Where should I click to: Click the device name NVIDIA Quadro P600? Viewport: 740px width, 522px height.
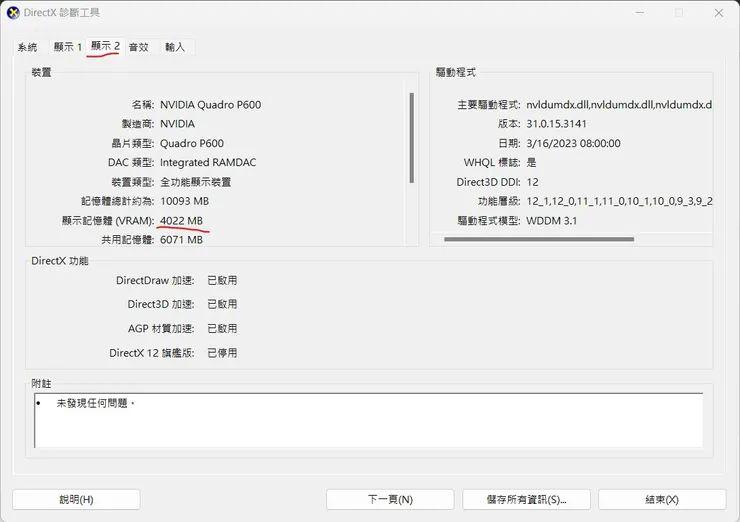click(x=210, y=105)
